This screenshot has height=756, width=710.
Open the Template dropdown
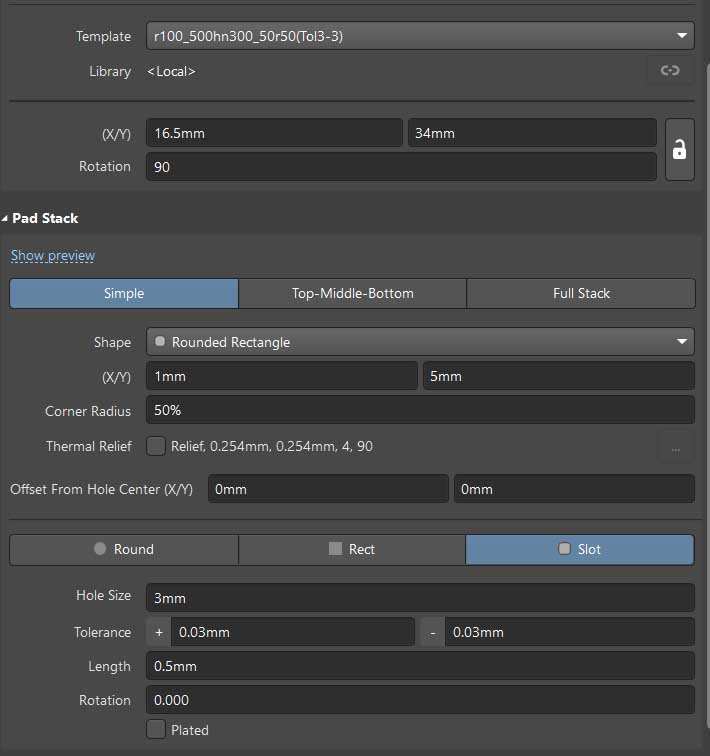tap(420, 36)
